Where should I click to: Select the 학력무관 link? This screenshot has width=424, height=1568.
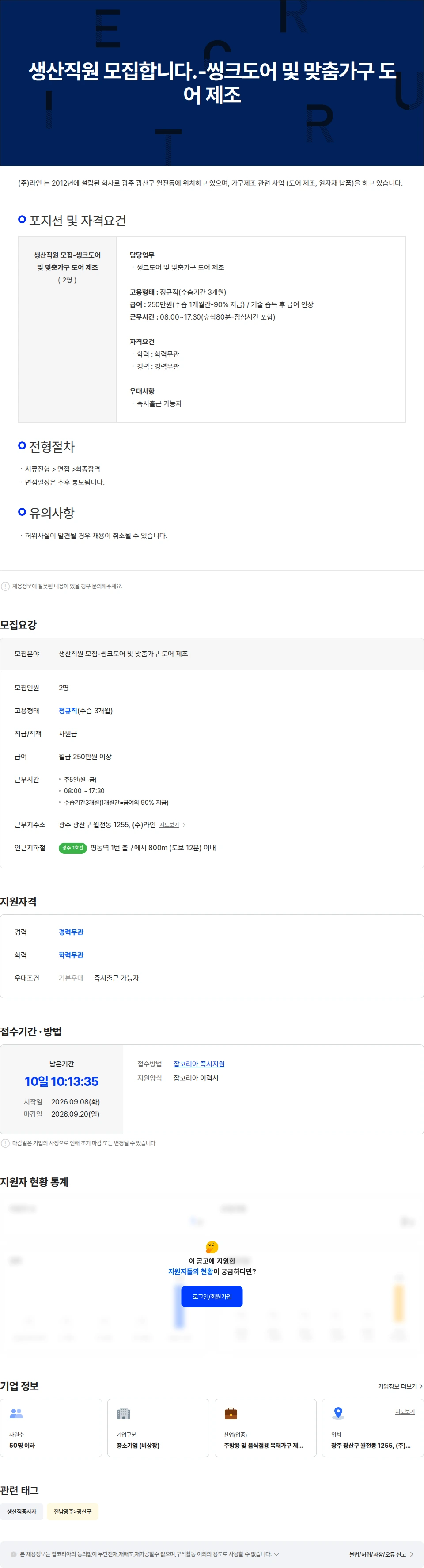click(71, 955)
